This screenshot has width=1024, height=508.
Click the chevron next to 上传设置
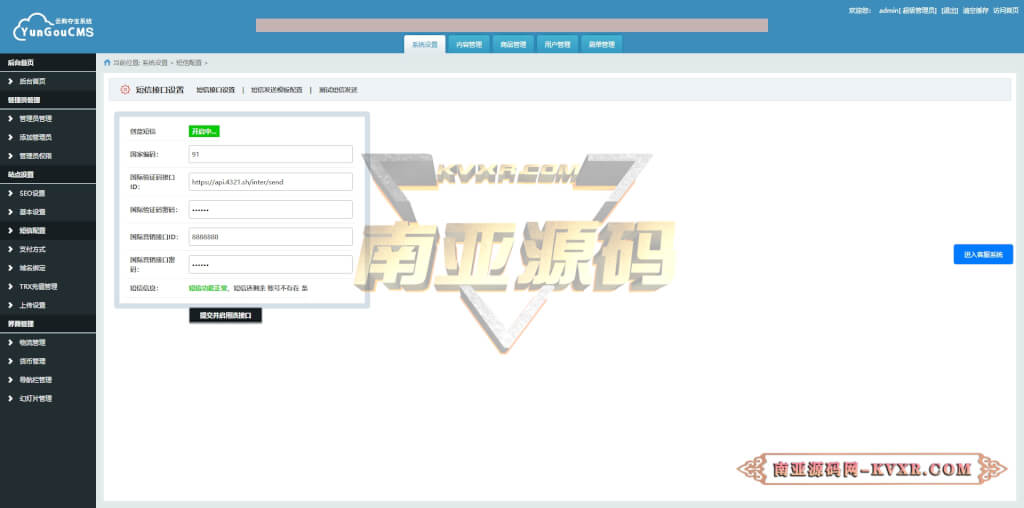(10, 305)
